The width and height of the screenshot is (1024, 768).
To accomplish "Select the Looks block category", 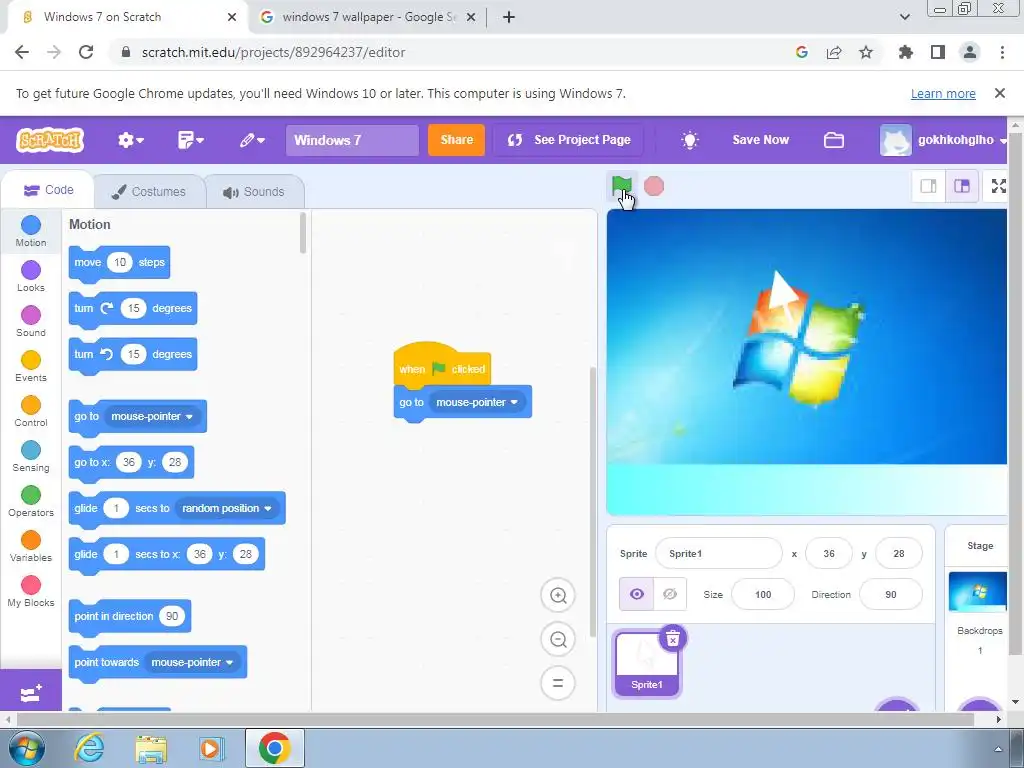I will point(31,276).
